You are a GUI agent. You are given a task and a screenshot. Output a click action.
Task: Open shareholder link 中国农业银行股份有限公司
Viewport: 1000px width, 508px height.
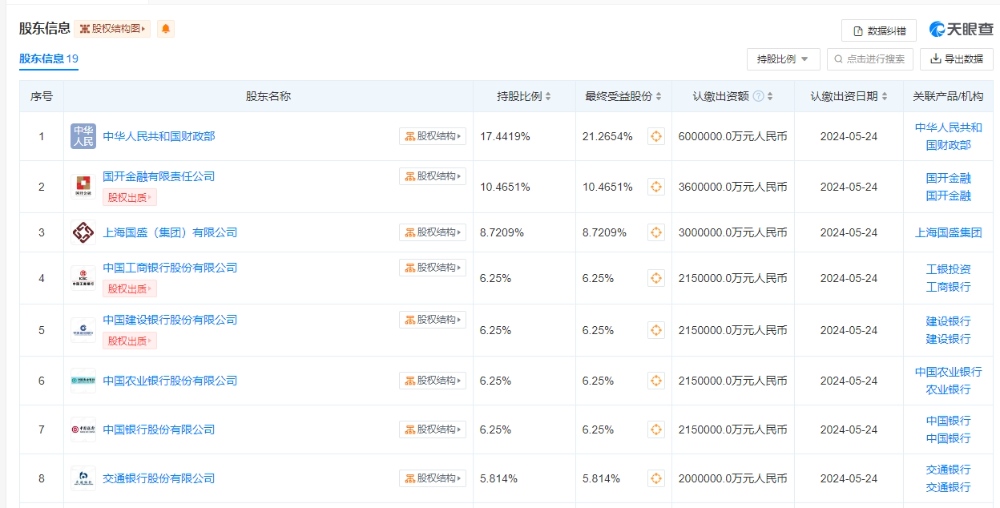coord(170,381)
